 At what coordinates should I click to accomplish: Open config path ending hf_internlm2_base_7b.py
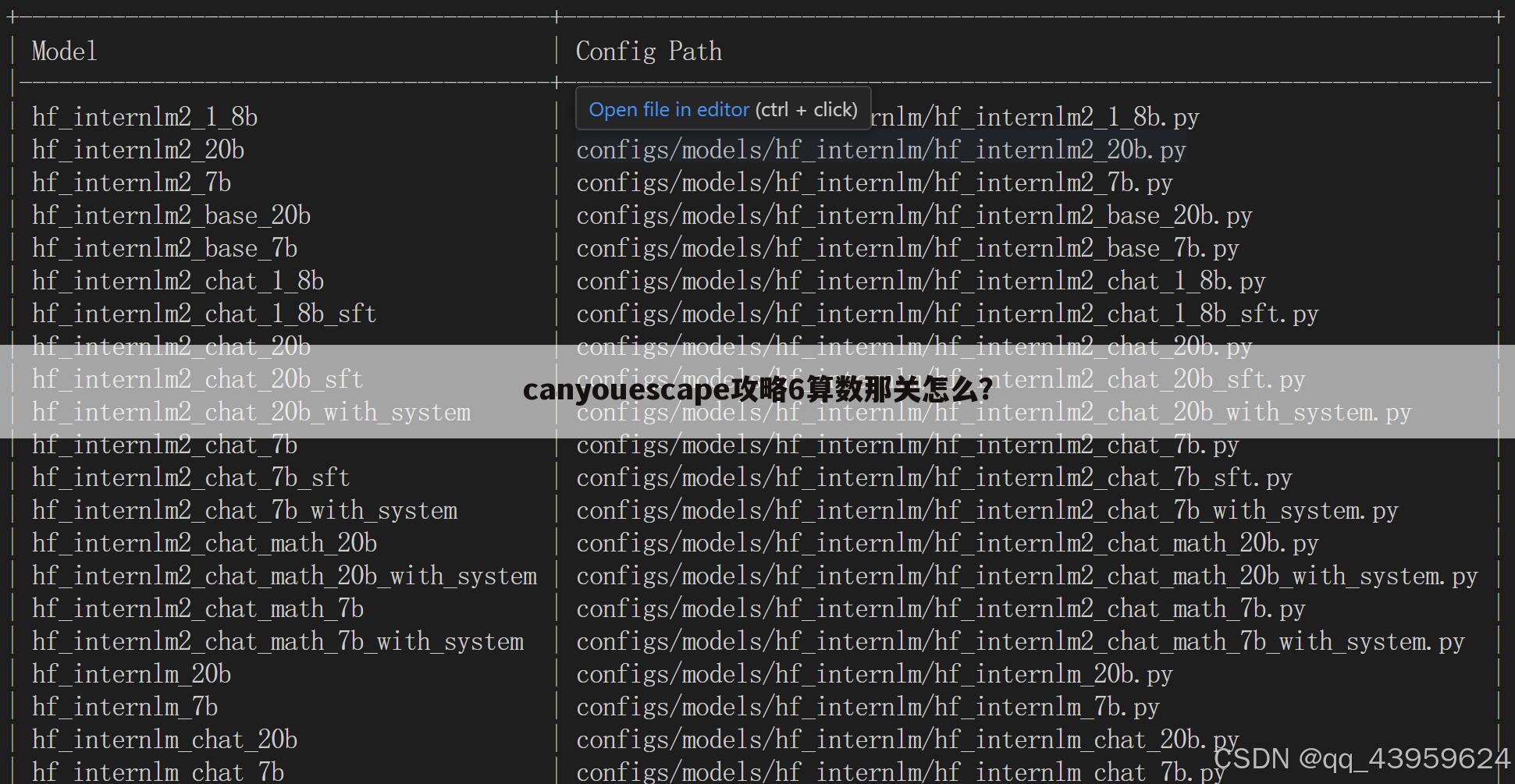point(908,248)
